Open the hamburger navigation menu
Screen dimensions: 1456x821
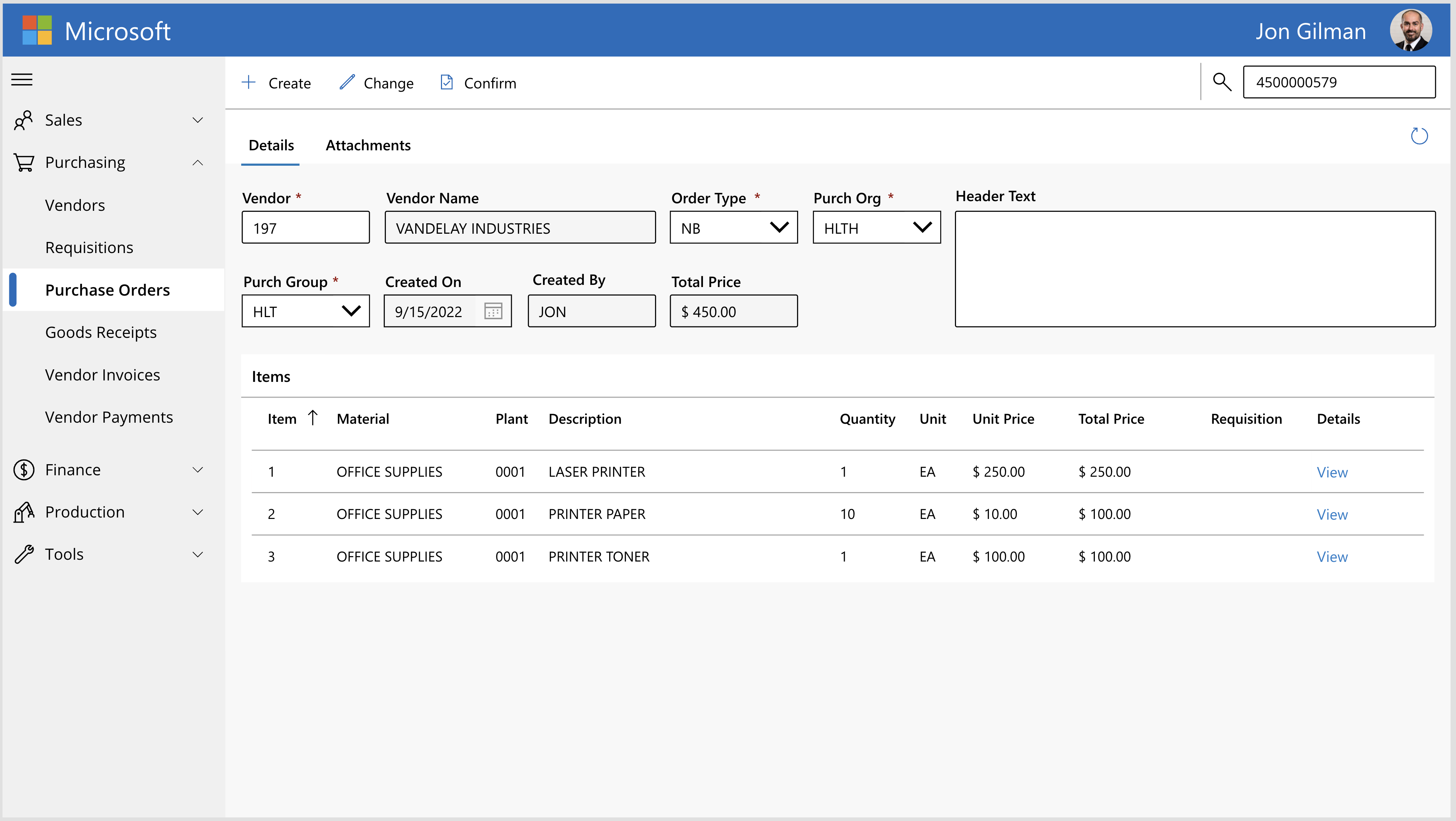pyautogui.click(x=21, y=80)
